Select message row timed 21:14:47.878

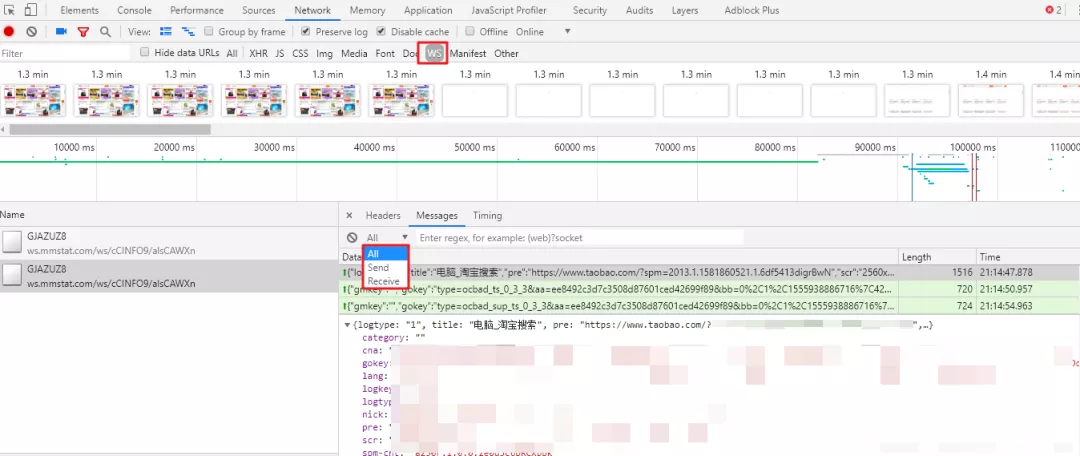[x=709, y=272]
